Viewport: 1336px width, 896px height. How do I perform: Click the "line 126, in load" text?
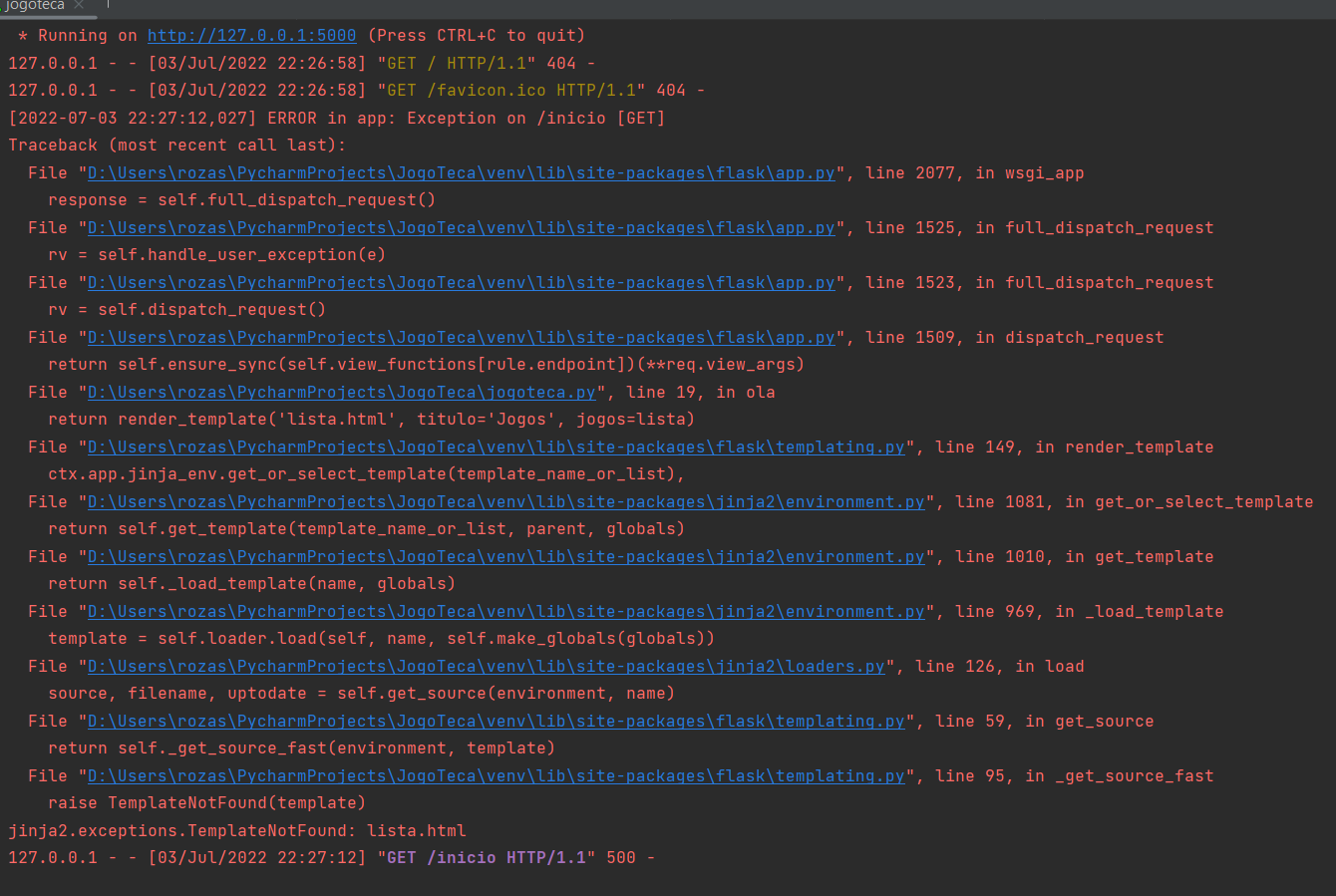click(1000, 667)
